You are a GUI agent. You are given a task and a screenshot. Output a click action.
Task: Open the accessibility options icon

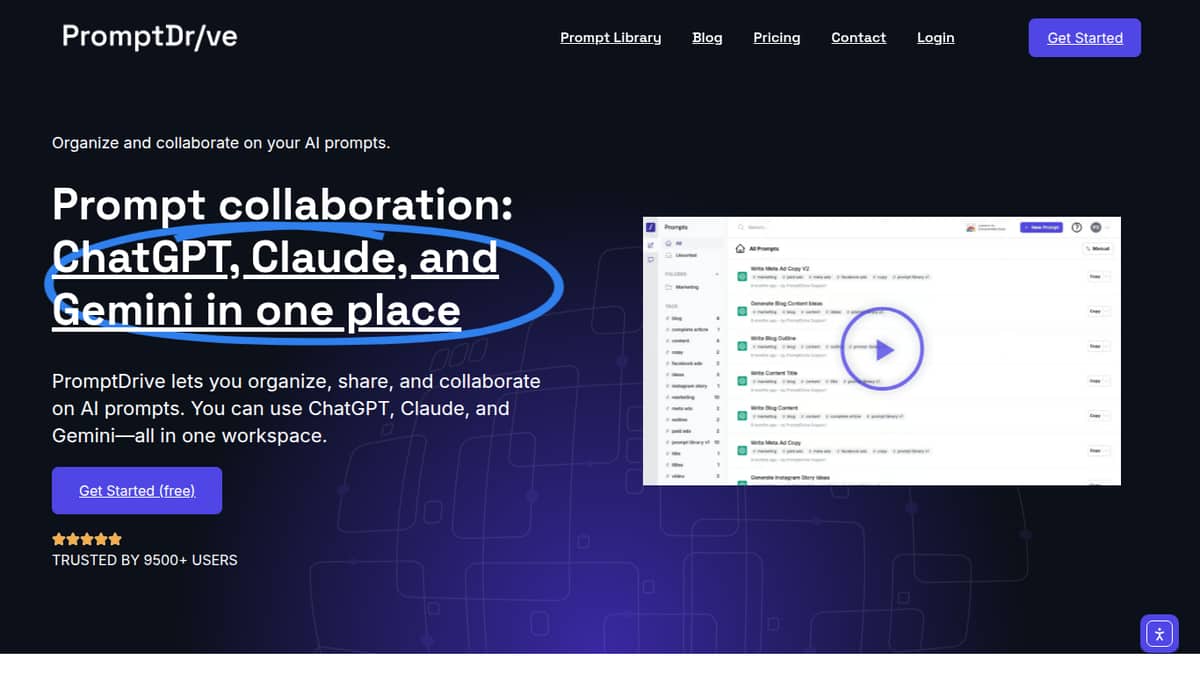(x=1160, y=633)
